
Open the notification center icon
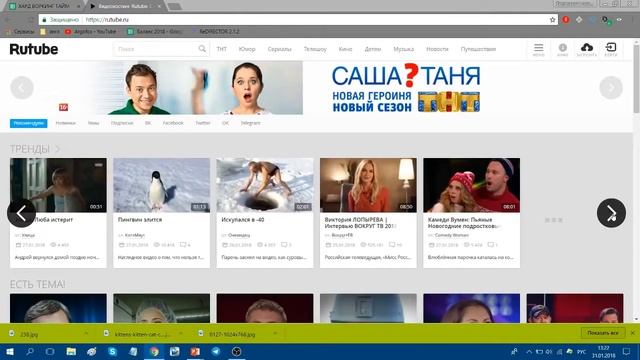click(627, 352)
